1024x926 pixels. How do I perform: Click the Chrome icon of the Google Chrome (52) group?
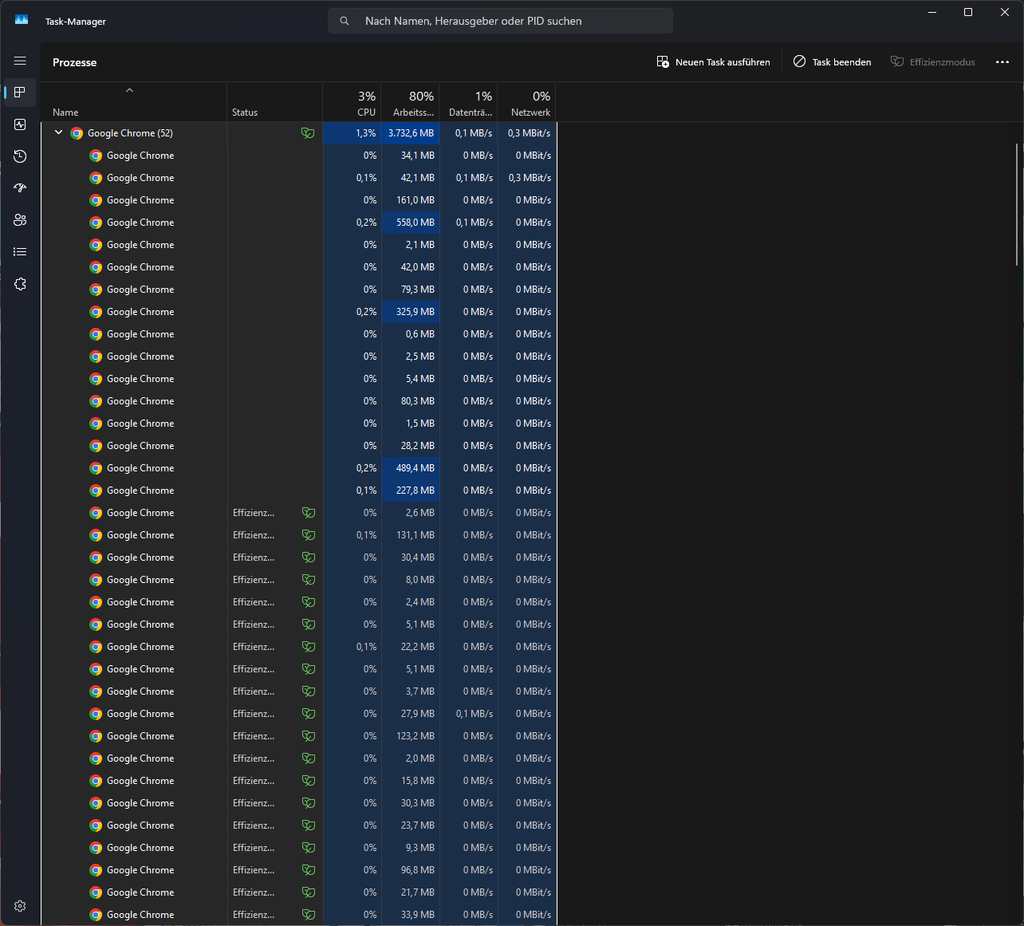pyautogui.click(x=77, y=133)
